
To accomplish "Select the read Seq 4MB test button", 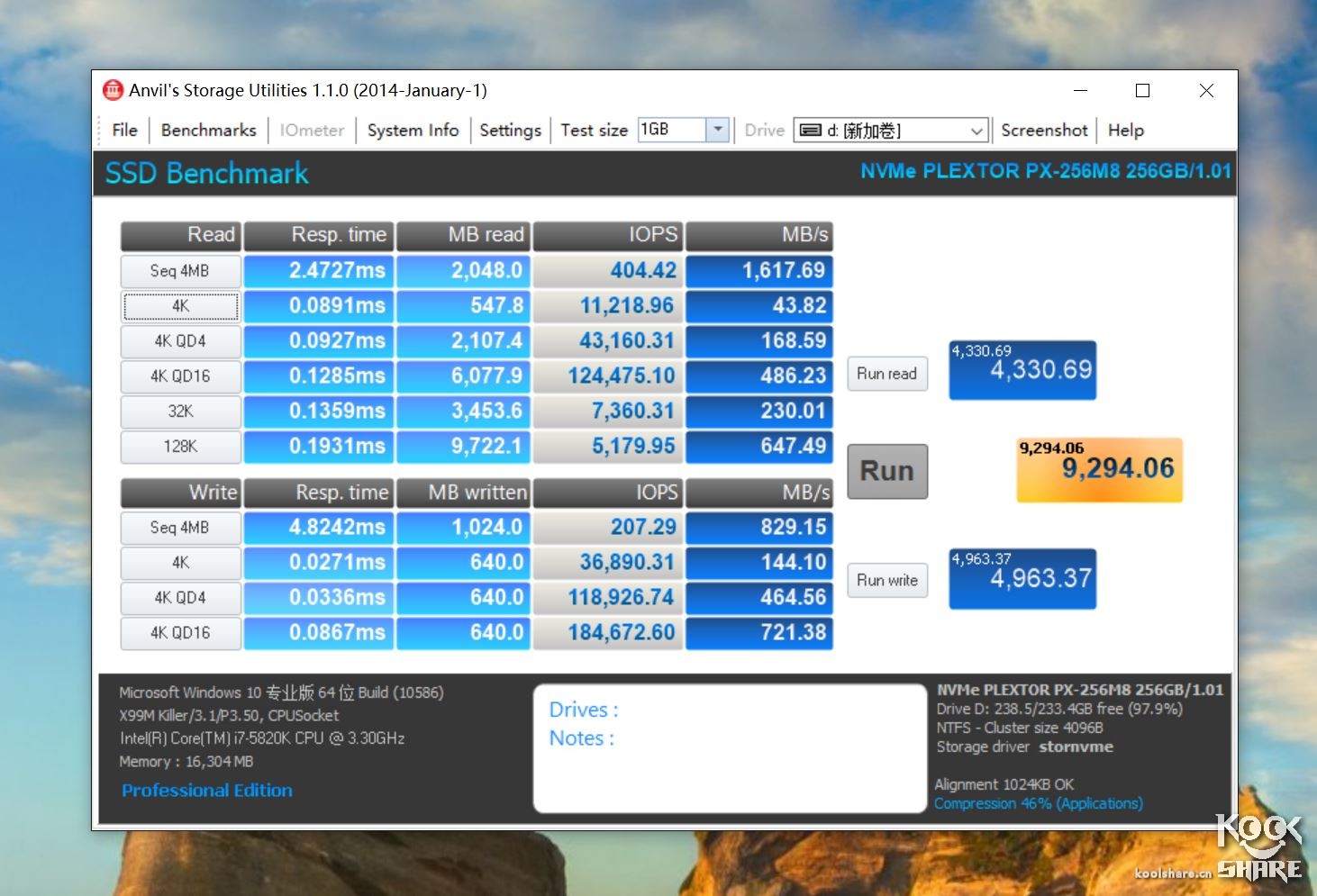I will (180, 271).
